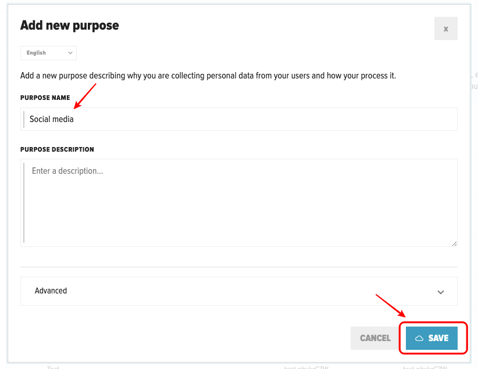Expand the Advanced section

[239, 291]
